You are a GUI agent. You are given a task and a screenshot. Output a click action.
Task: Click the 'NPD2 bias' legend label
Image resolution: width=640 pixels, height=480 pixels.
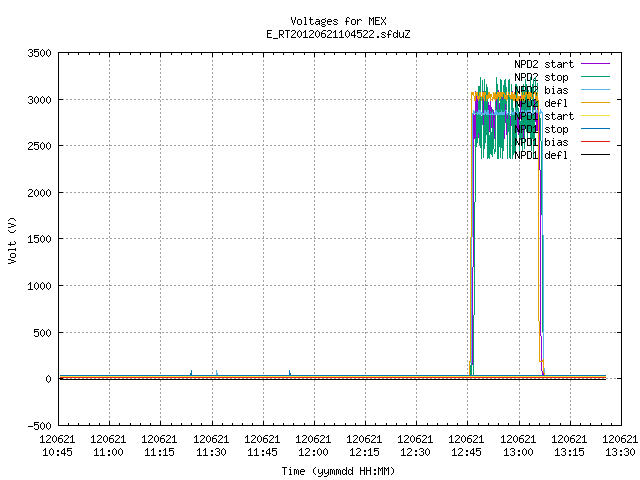pyautogui.click(x=541, y=90)
